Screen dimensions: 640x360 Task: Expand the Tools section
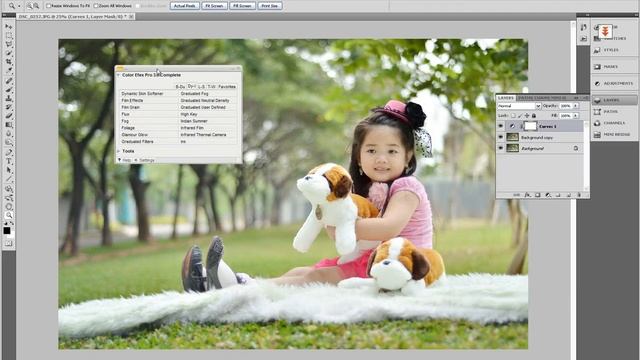119,151
